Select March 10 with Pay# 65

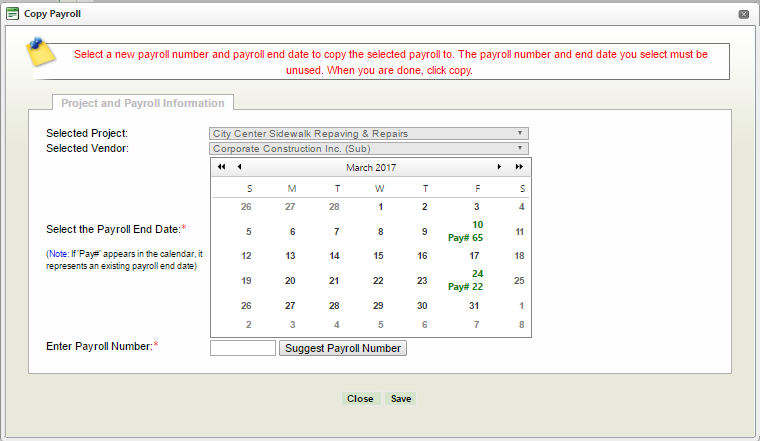pos(477,231)
